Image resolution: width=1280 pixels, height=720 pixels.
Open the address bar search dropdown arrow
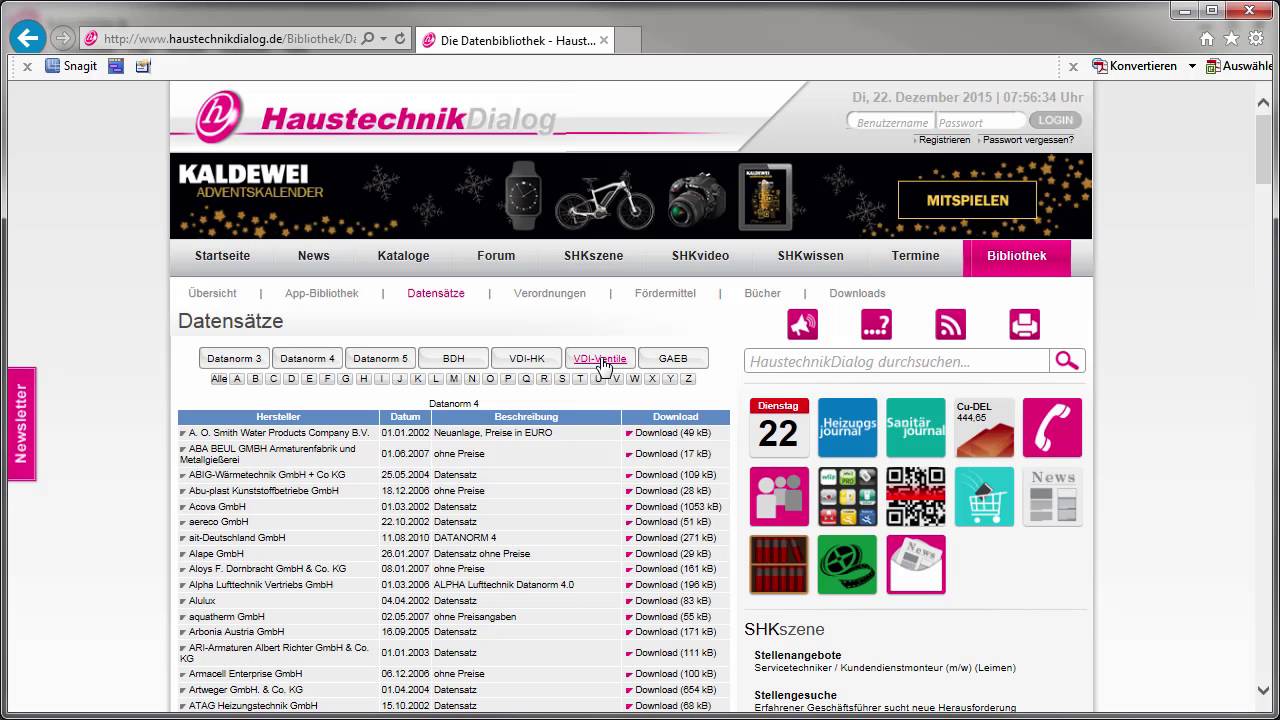[384, 39]
